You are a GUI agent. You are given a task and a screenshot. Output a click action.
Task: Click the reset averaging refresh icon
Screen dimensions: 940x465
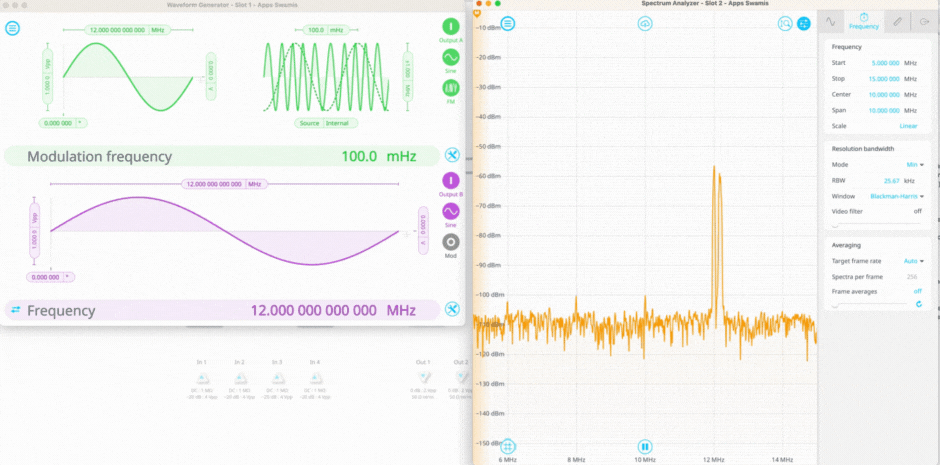coord(919,304)
